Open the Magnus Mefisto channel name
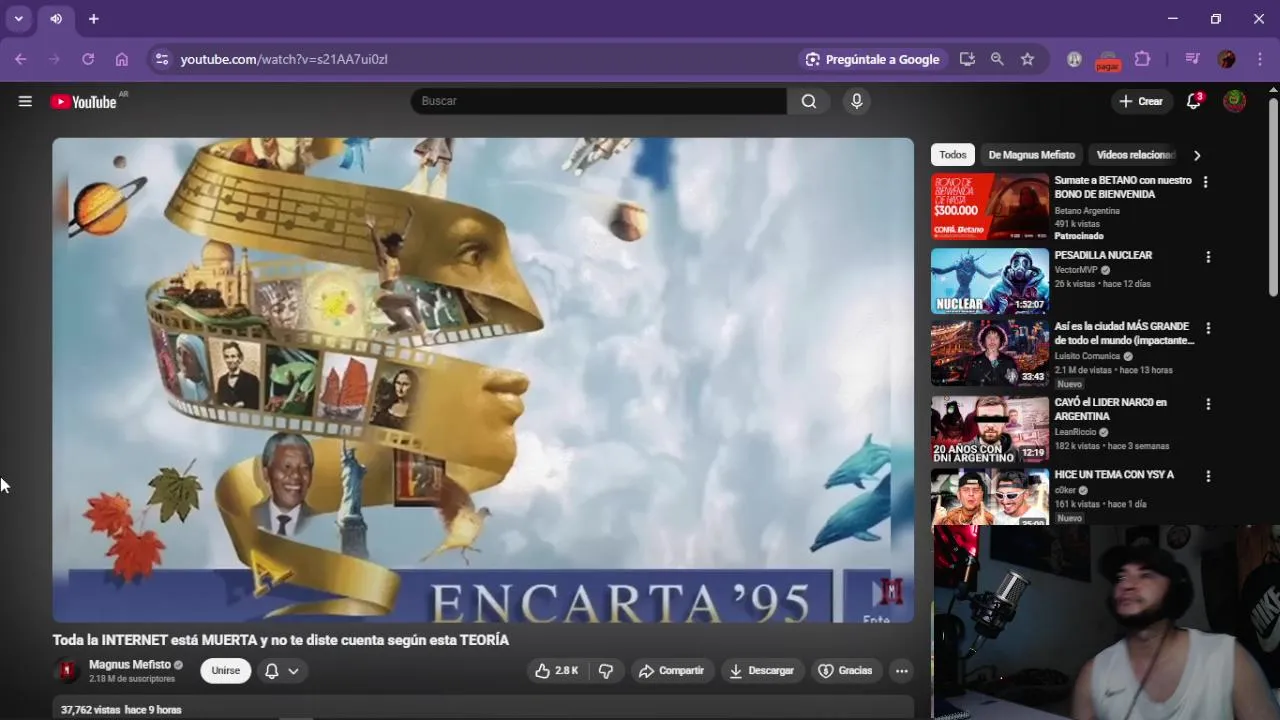This screenshot has height=720, width=1280. (130, 664)
